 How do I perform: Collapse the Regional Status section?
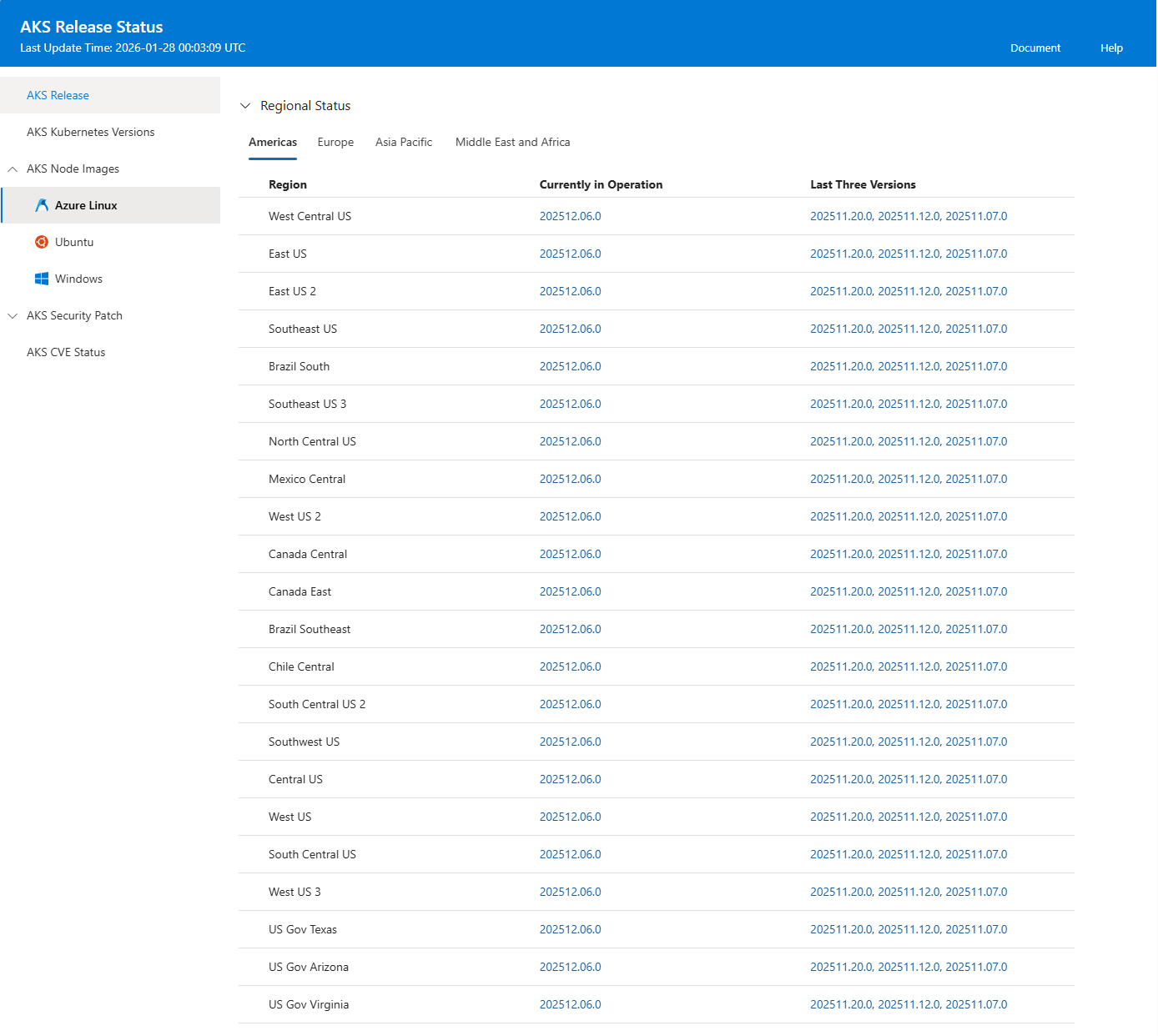[x=245, y=105]
